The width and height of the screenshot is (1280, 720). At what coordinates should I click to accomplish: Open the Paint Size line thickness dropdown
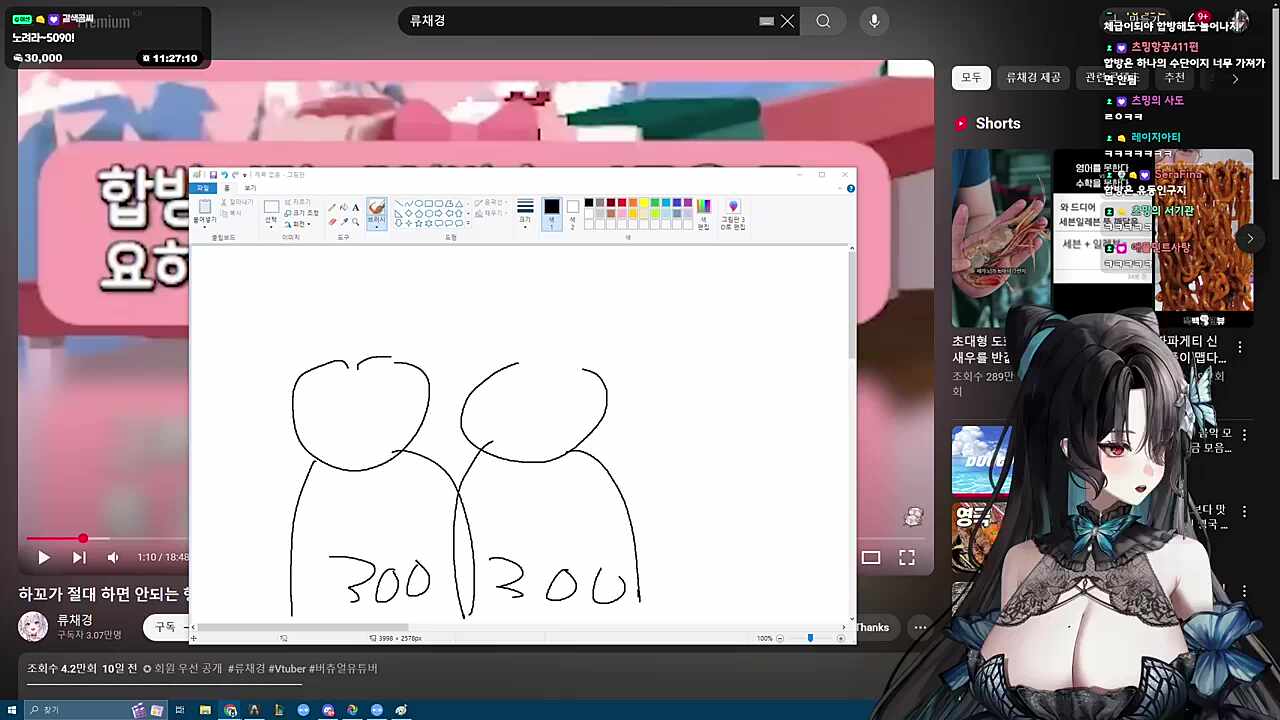pos(525,214)
